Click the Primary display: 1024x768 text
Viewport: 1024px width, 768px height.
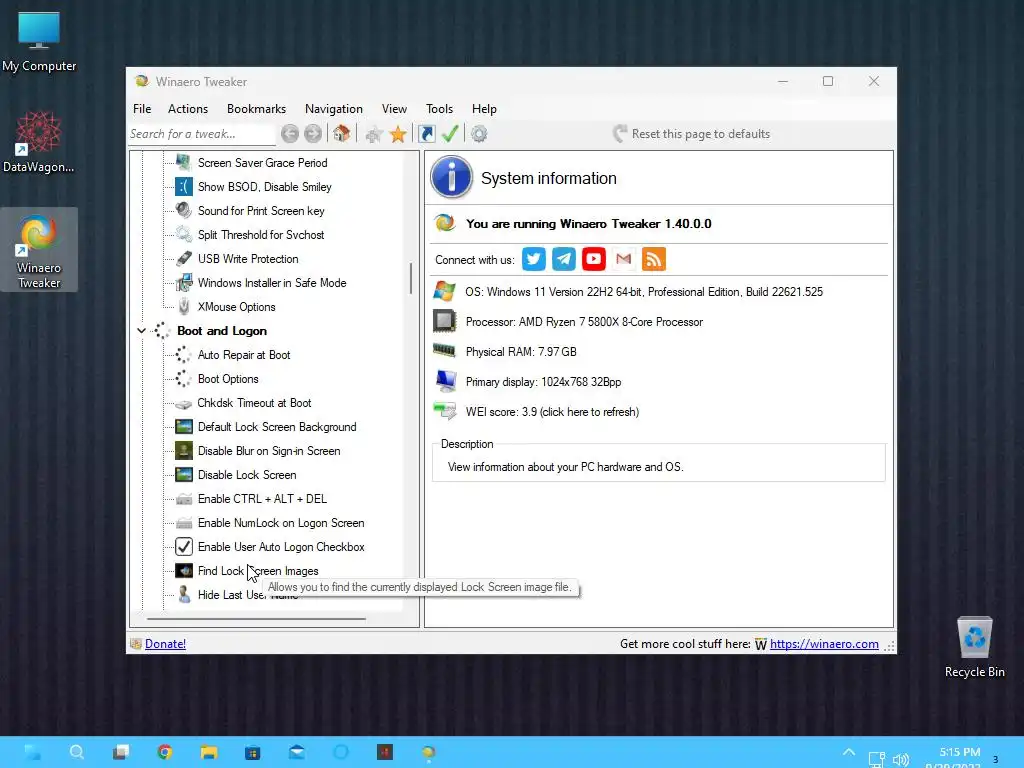(543, 382)
